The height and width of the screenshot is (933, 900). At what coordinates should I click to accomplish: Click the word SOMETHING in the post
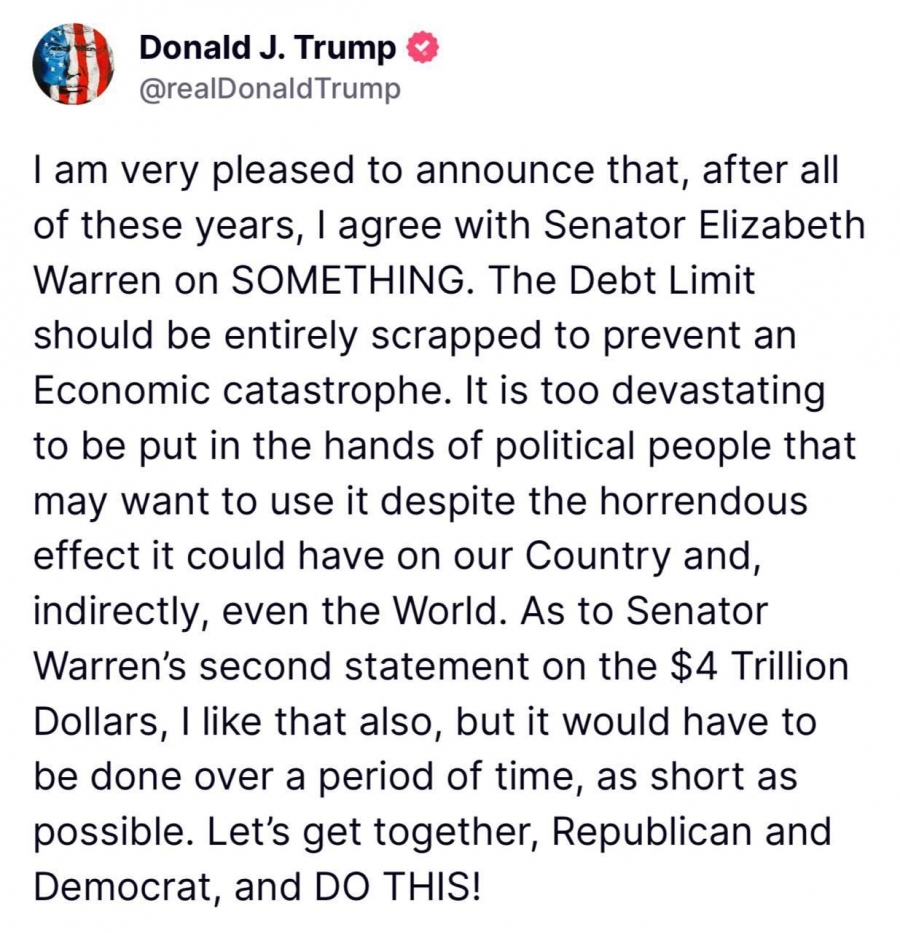point(349,280)
